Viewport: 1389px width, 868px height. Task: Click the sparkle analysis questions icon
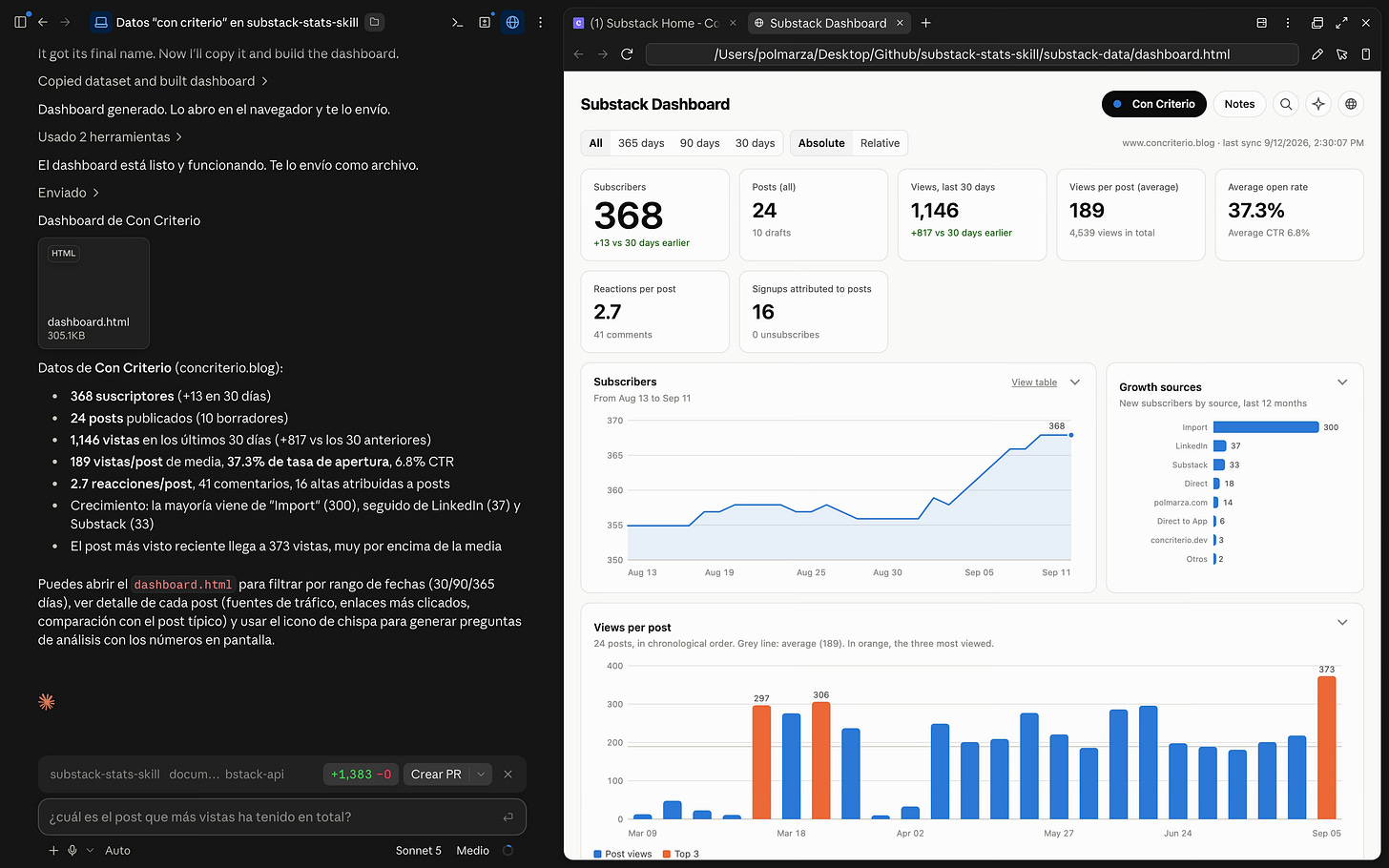pos(1318,104)
